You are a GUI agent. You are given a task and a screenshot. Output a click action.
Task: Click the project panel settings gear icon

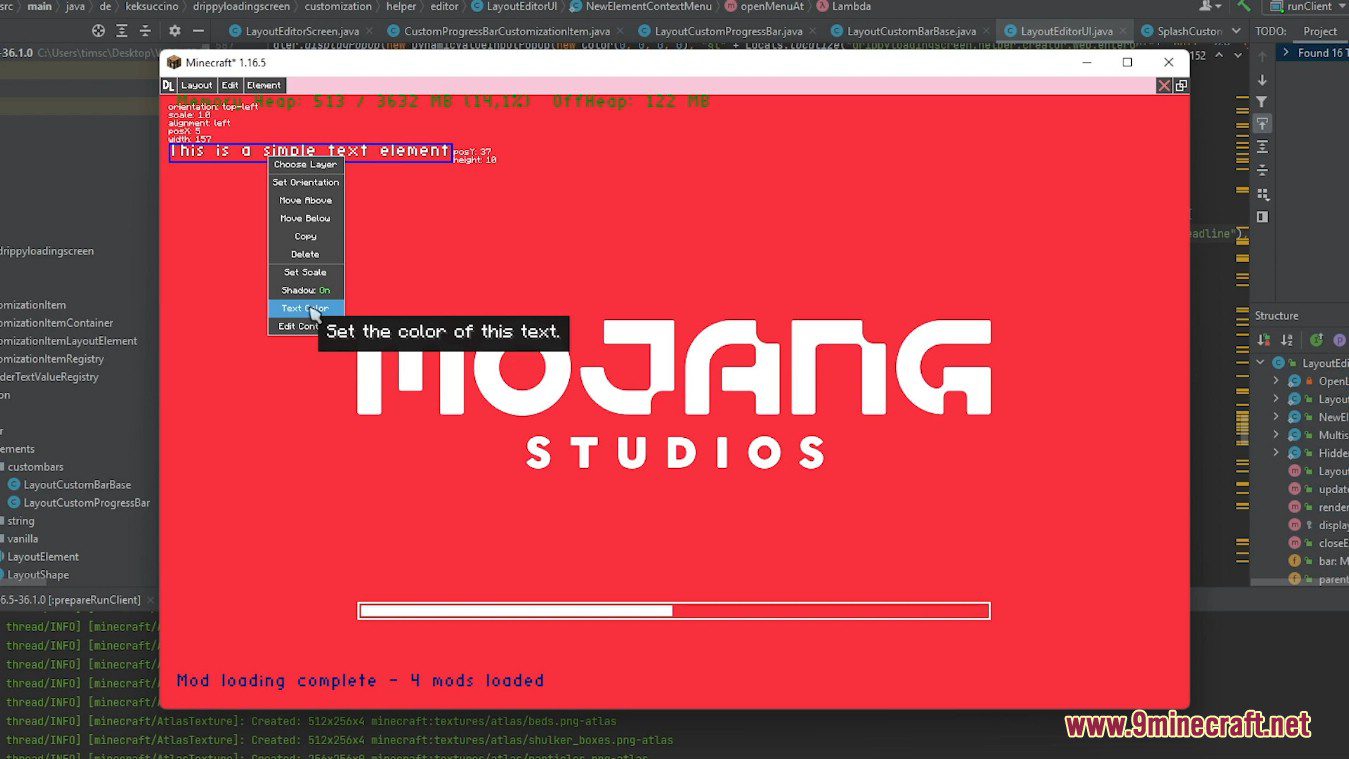174,31
